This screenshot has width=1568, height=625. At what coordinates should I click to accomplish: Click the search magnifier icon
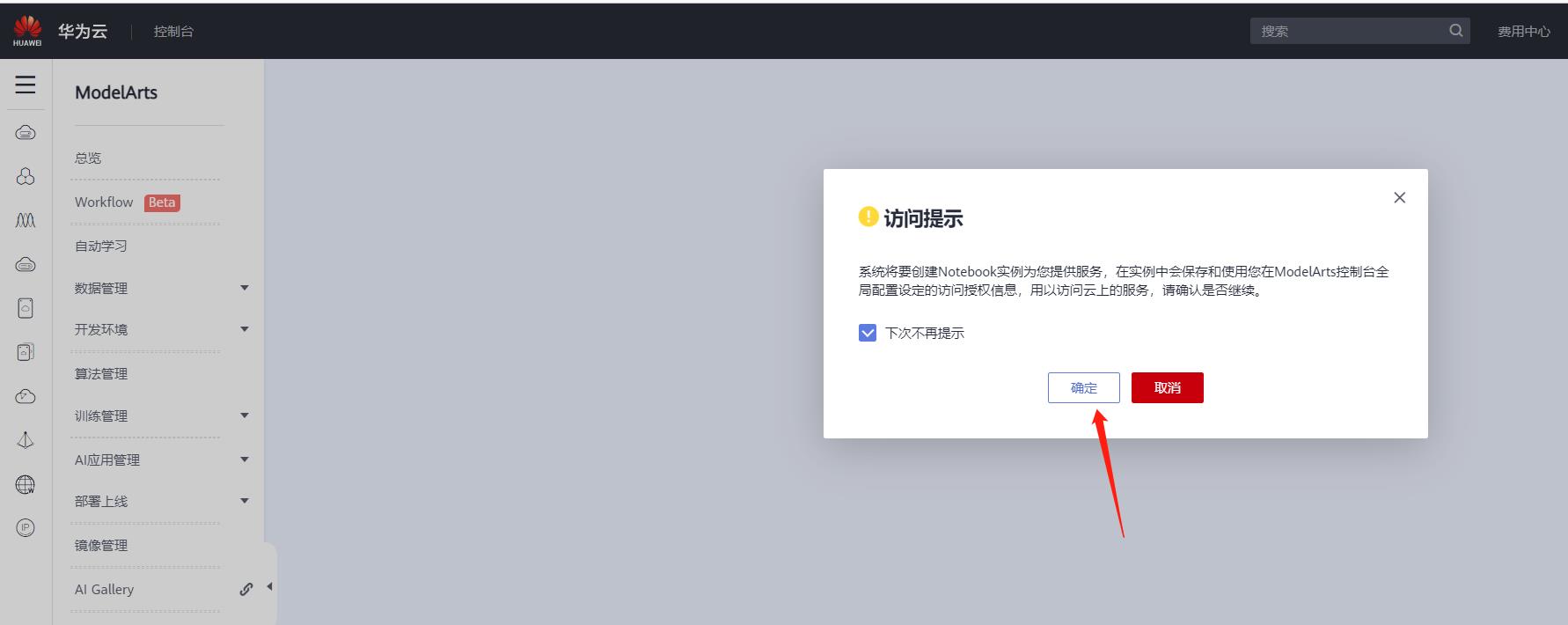(1456, 31)
